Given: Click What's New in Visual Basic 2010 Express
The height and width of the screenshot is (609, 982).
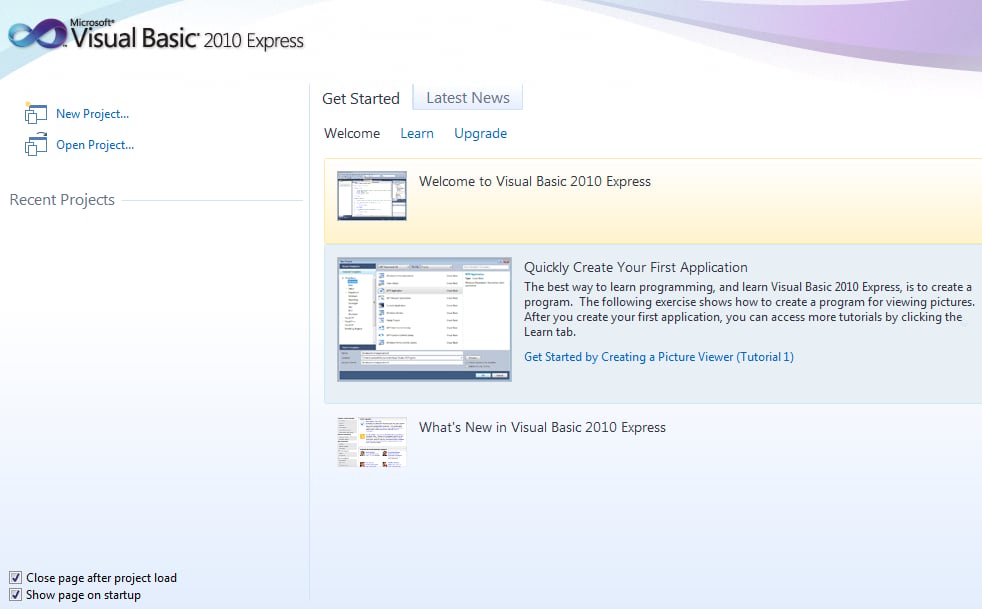Looking at the screenshot, I should coord(542,427).
